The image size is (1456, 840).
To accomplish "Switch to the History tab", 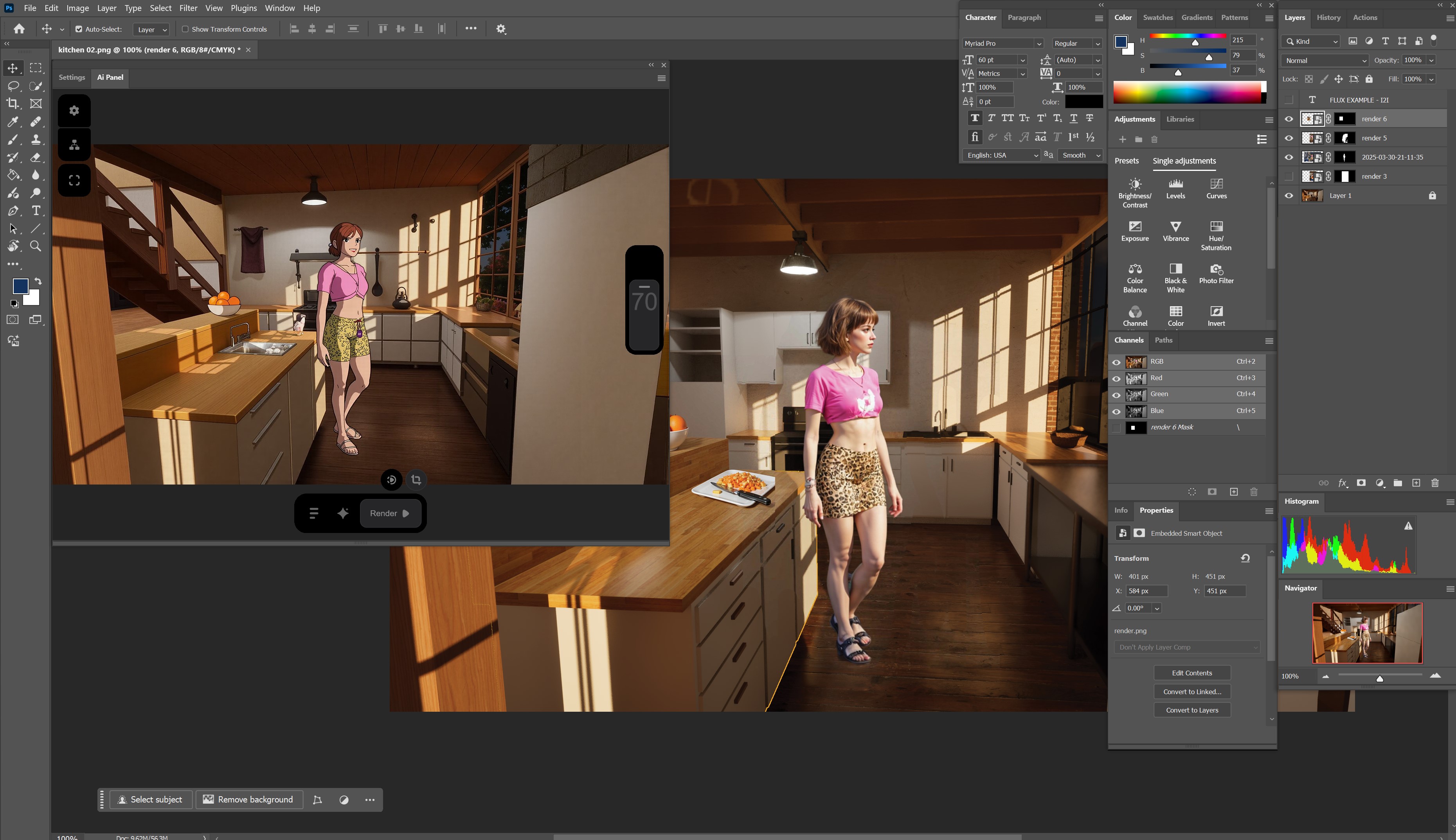I will click(x=1328, y=17).
